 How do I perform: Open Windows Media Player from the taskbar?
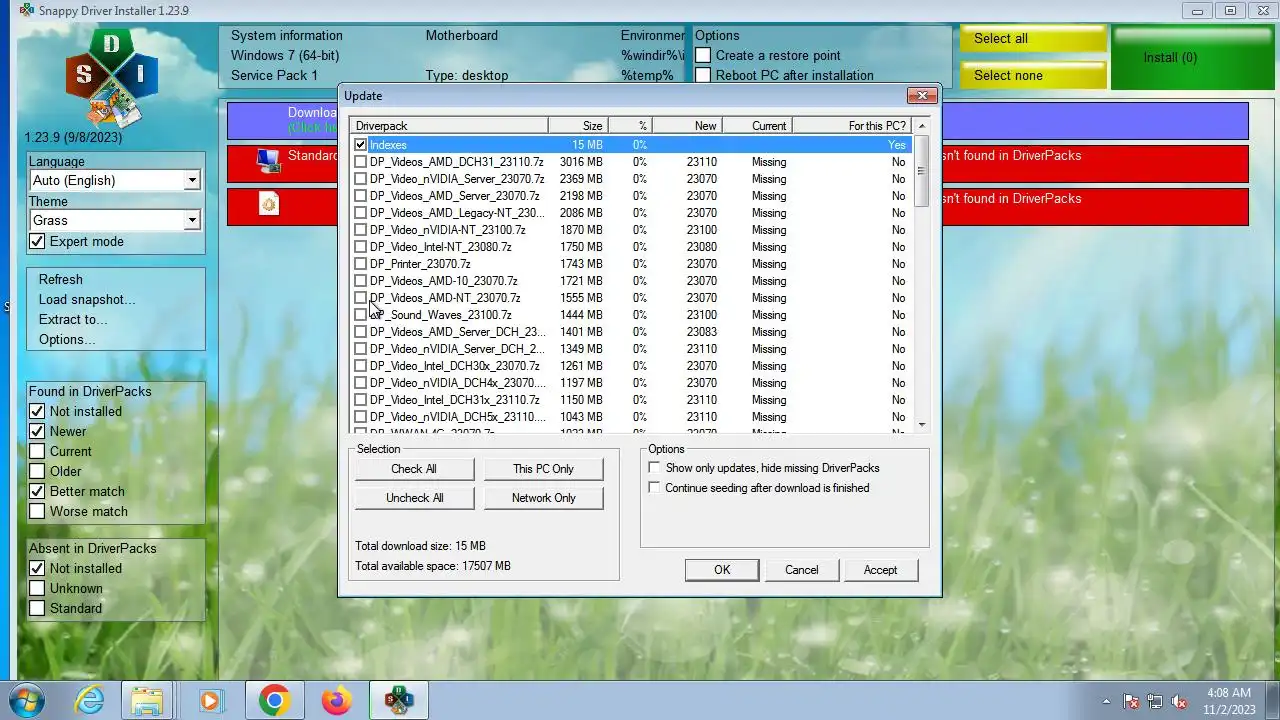210,700
